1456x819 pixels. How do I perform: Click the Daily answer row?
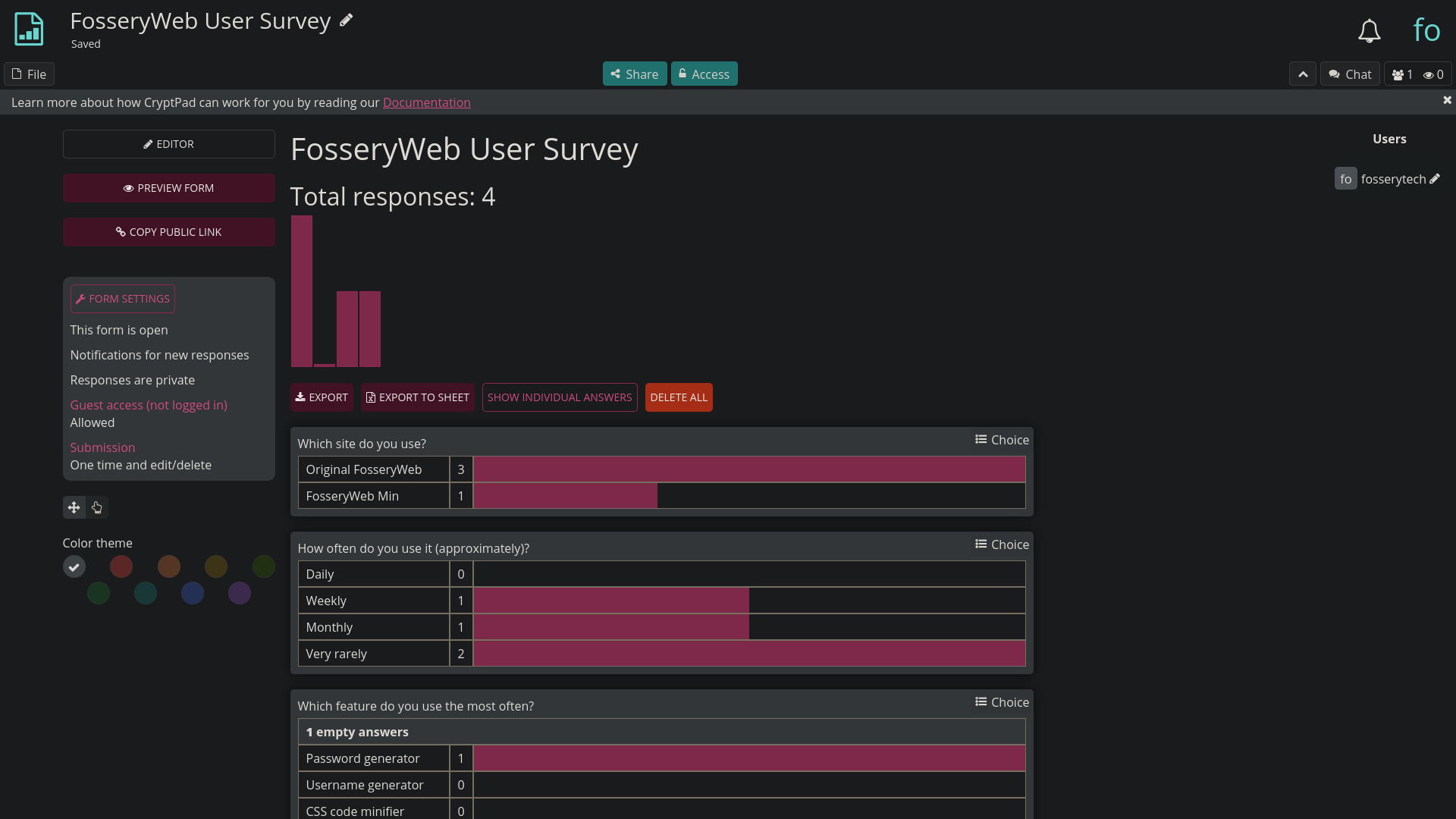(x=662, y=574)
